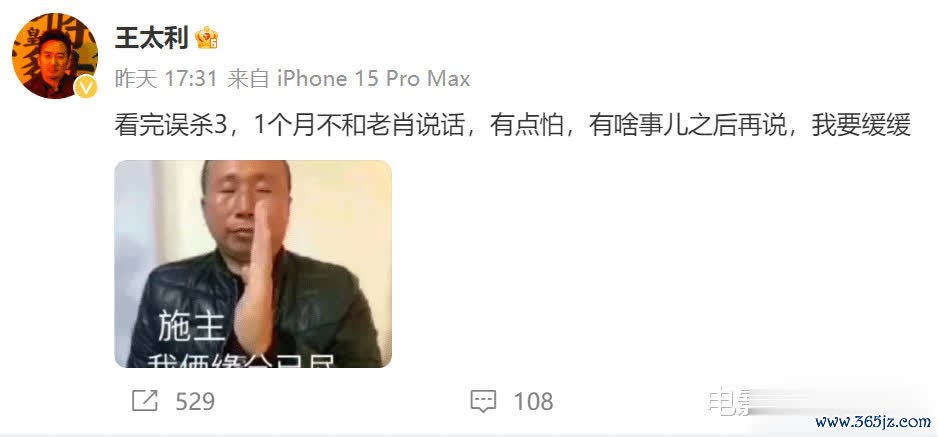Click 看完误杀3 at start of post
Image resolution: width=938 pixels, height=437 pixels.
[x=170, y=126]
